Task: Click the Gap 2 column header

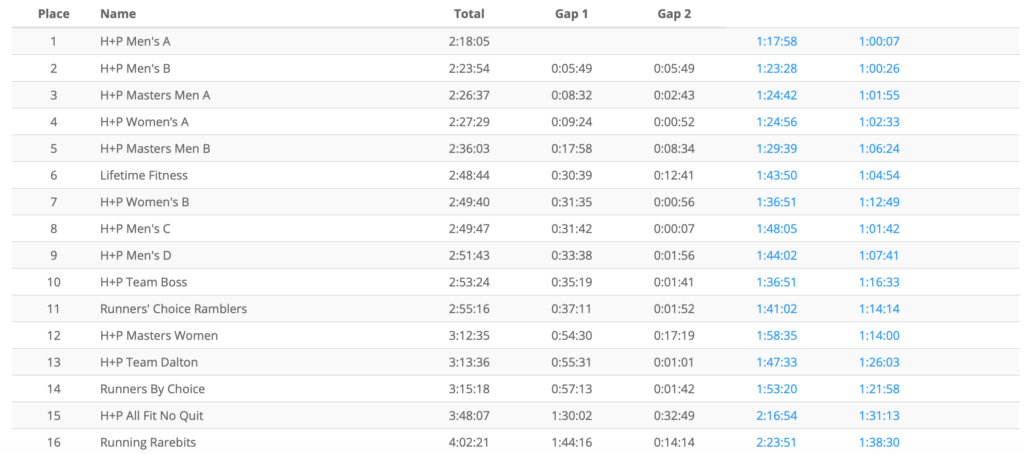Action: (674, 14)
